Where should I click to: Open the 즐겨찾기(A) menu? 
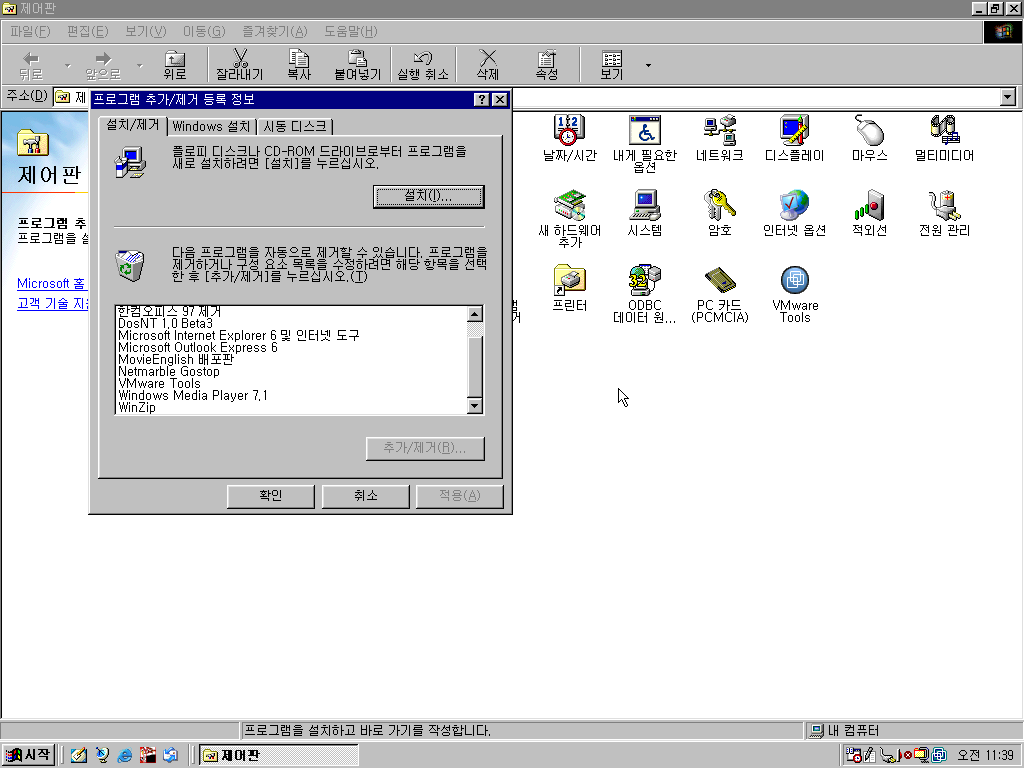click(274, 31)
